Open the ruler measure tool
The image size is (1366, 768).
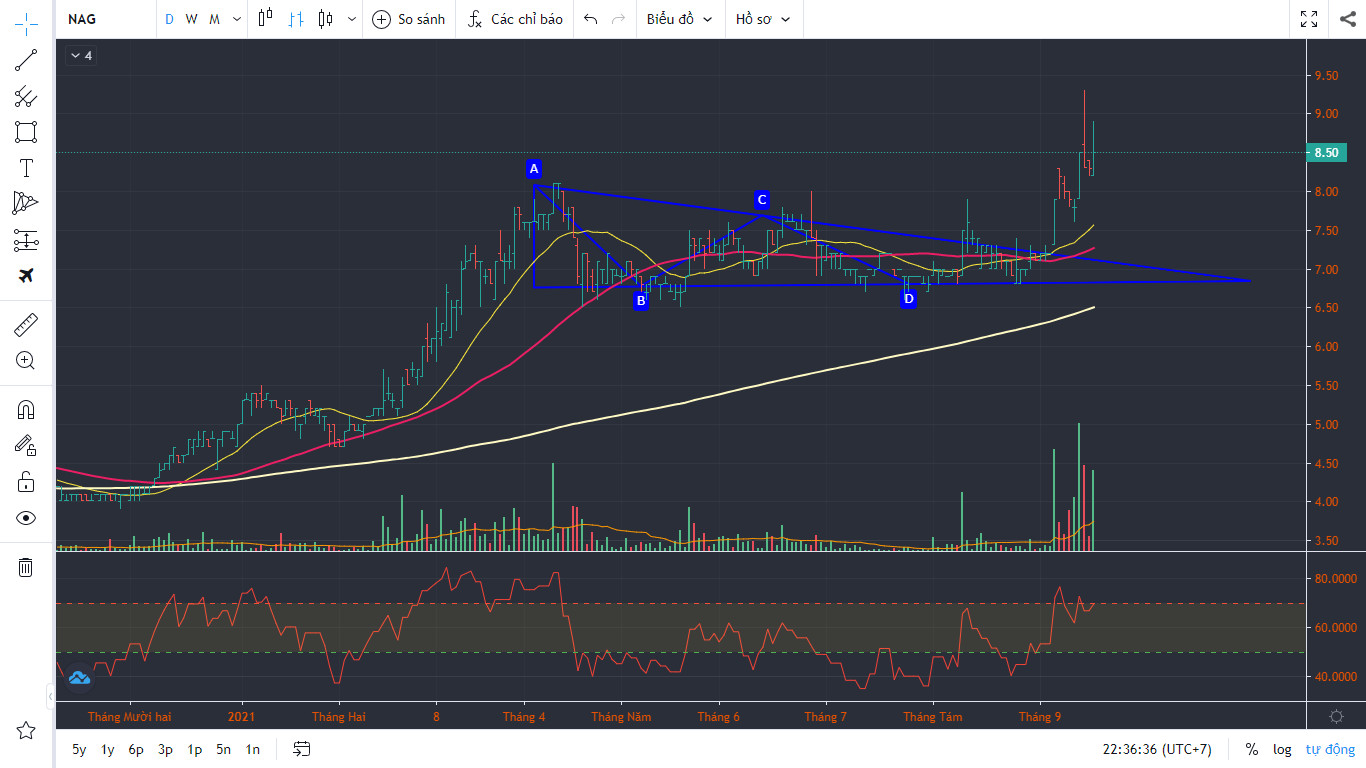coord(26,324)
